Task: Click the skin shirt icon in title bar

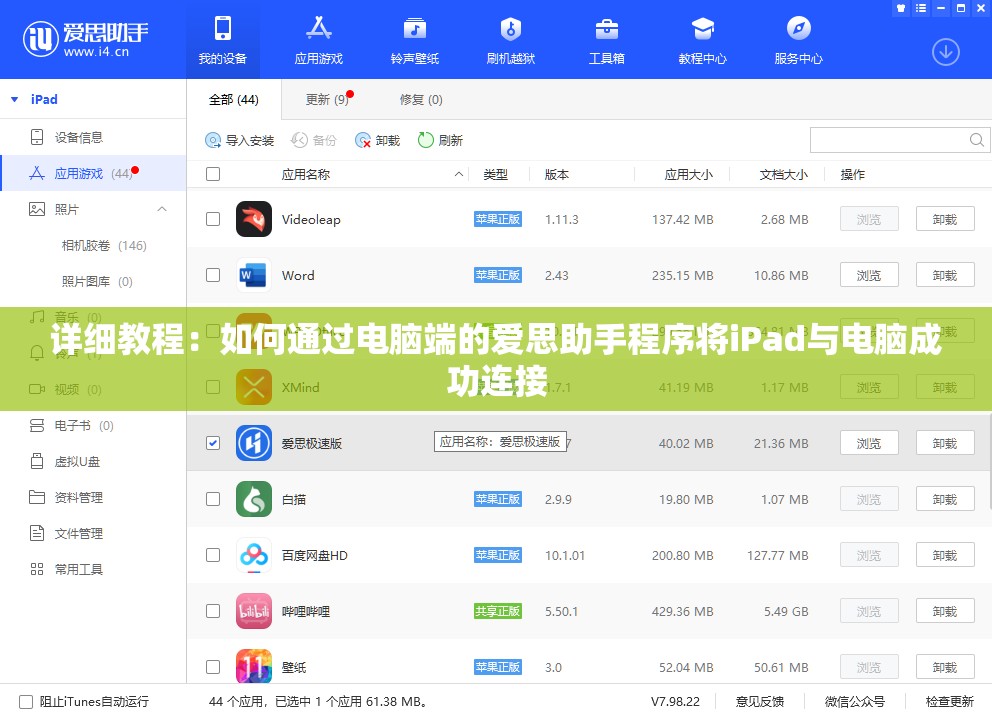Action: click(901, 8)
